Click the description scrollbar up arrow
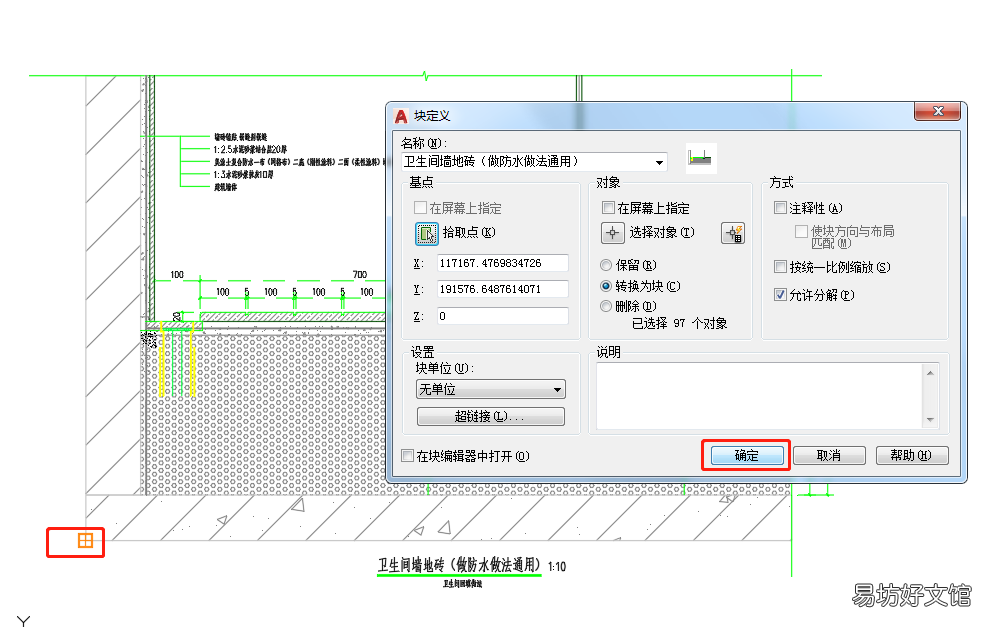Image resolution: width=999 pixels, height=627 pixels. (x=930, y=373)
